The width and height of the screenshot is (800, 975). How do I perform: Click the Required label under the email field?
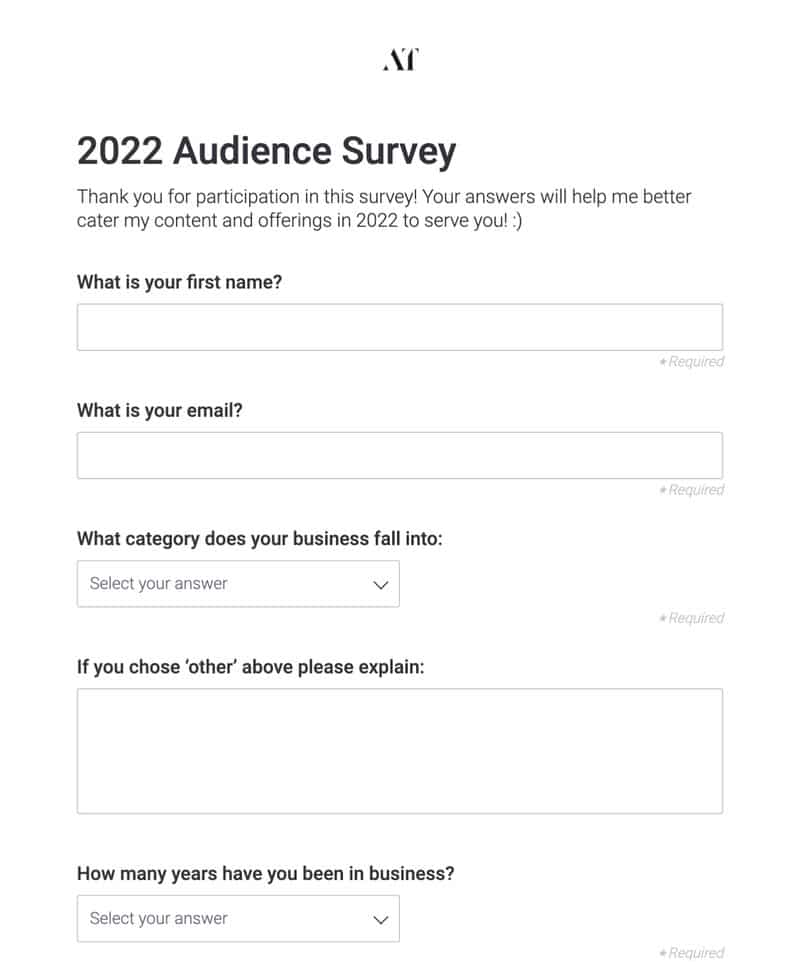(692, 489)
